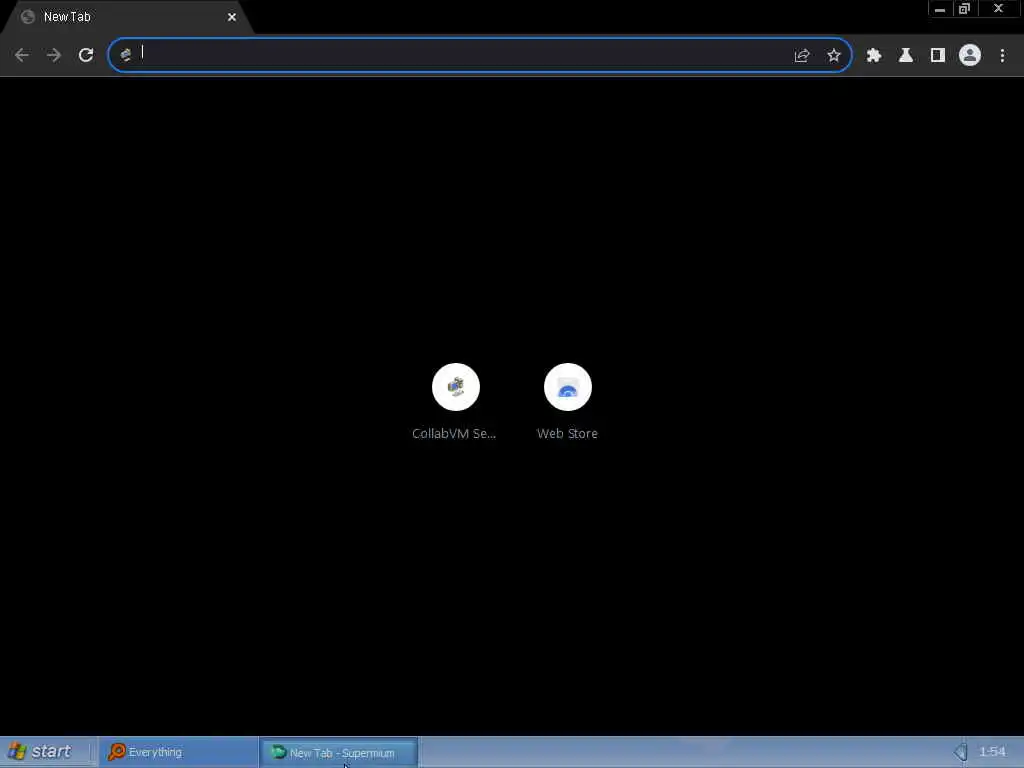Open the three-dot browser menu
This screenshot has height=768, width=1024.
coord(1002,56)
